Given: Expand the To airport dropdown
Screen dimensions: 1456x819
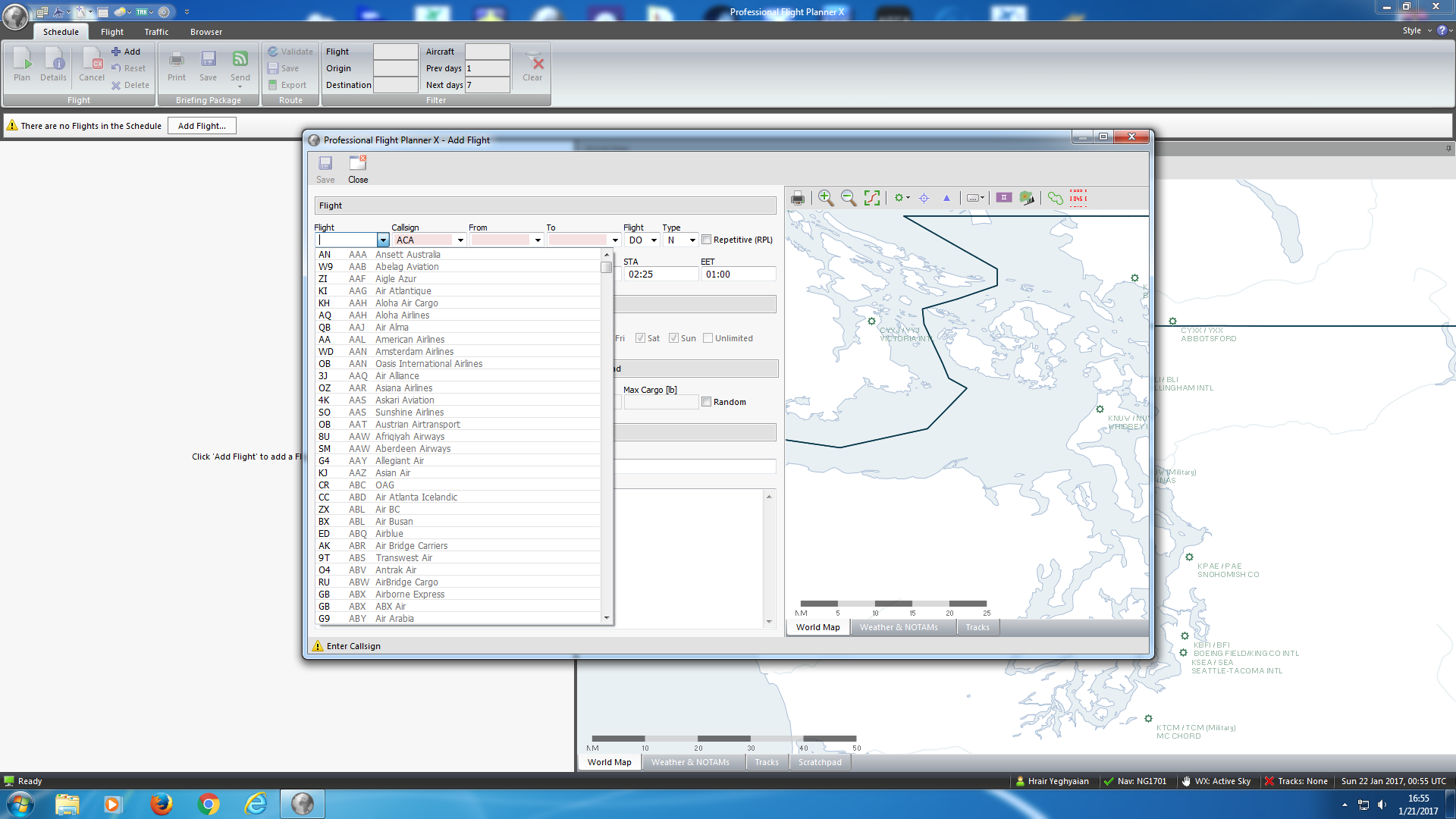Looking at the screenshot, I should click(x=615, y=240).
